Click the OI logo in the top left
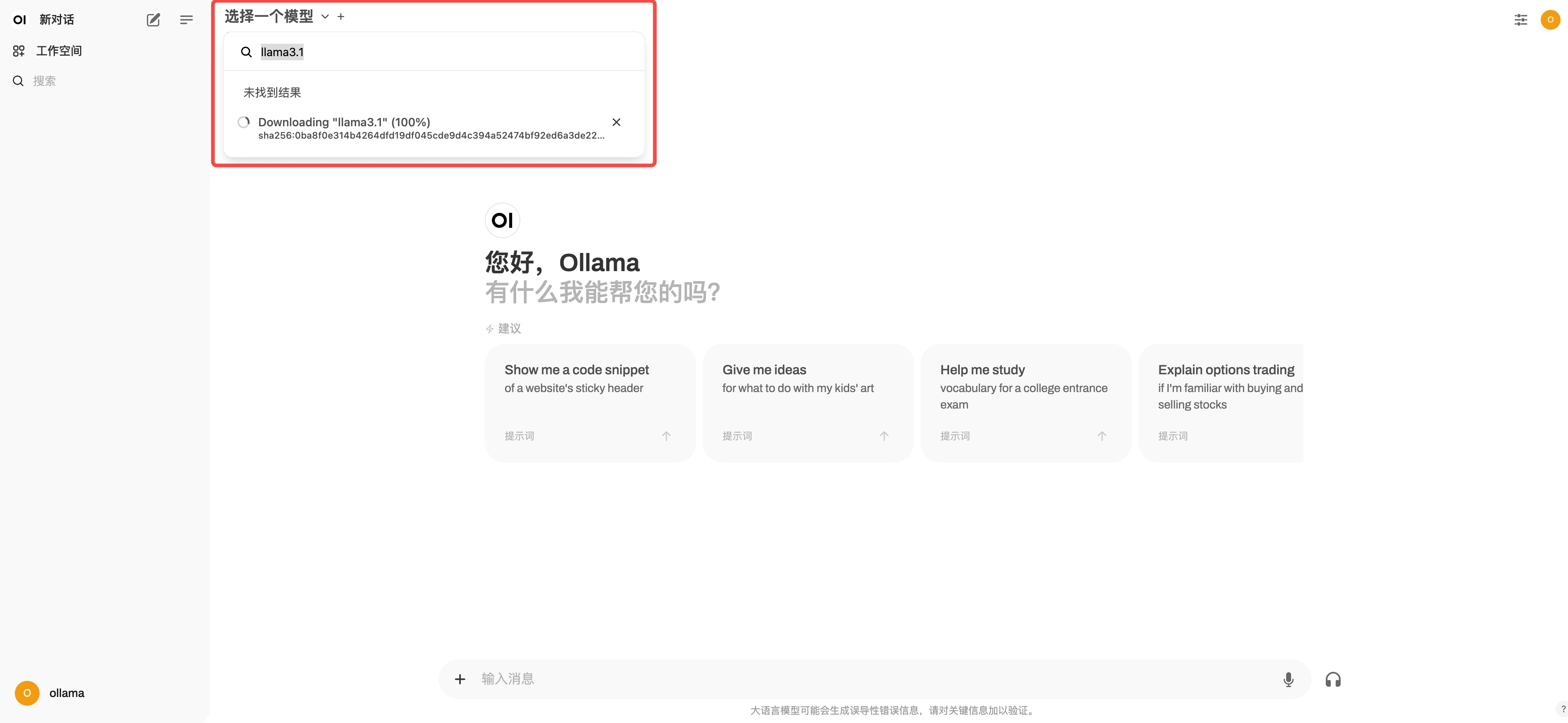1568x723 pixels. [19, 19]
